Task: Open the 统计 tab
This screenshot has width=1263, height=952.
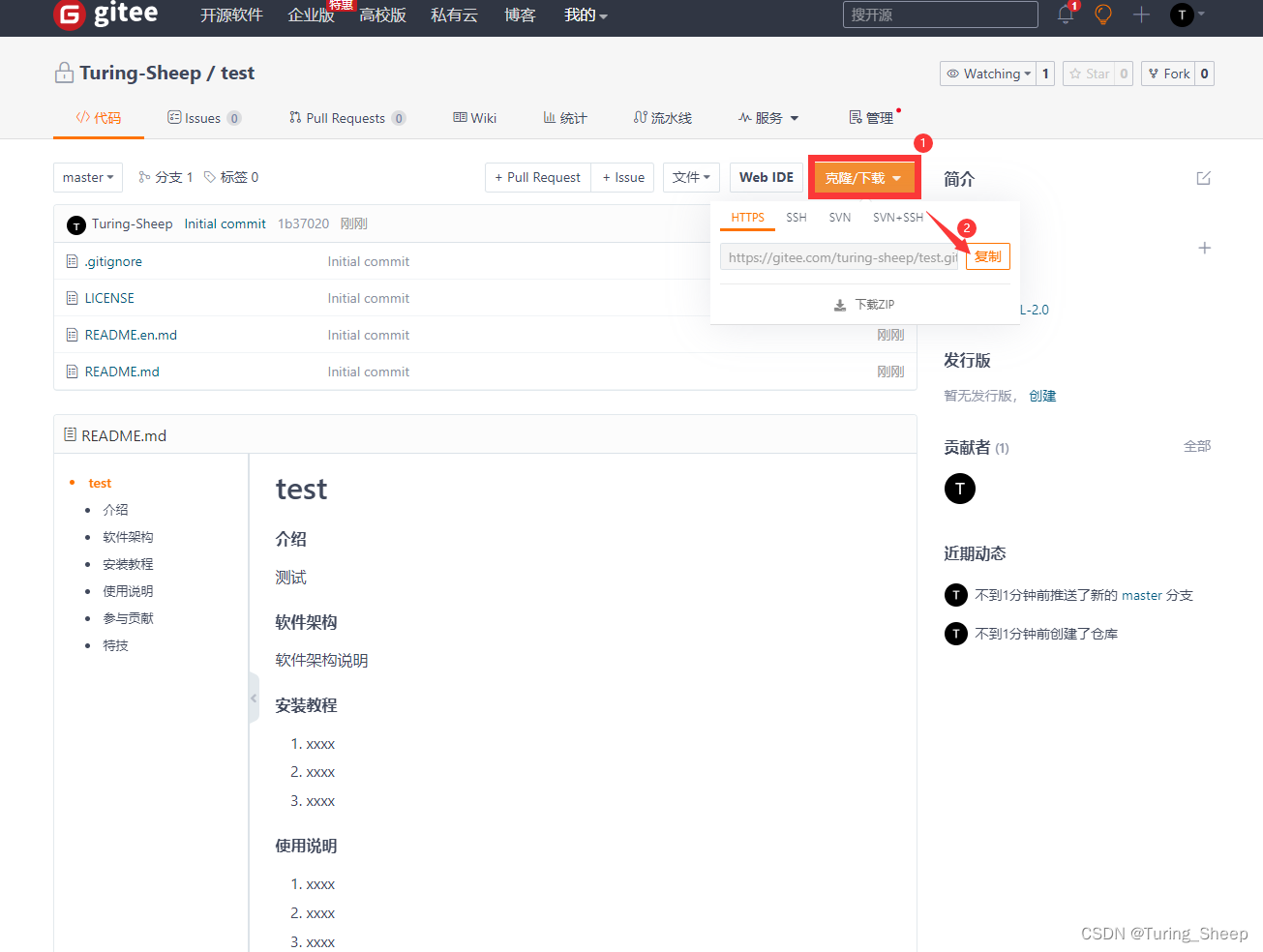Action: (x=565, y=118)
